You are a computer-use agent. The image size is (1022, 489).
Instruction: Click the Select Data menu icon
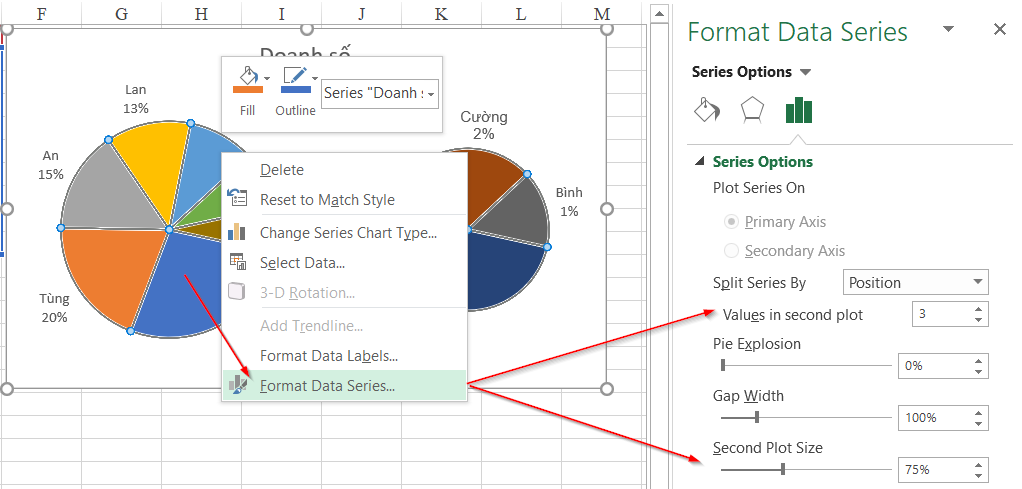[x=237, y=262]
